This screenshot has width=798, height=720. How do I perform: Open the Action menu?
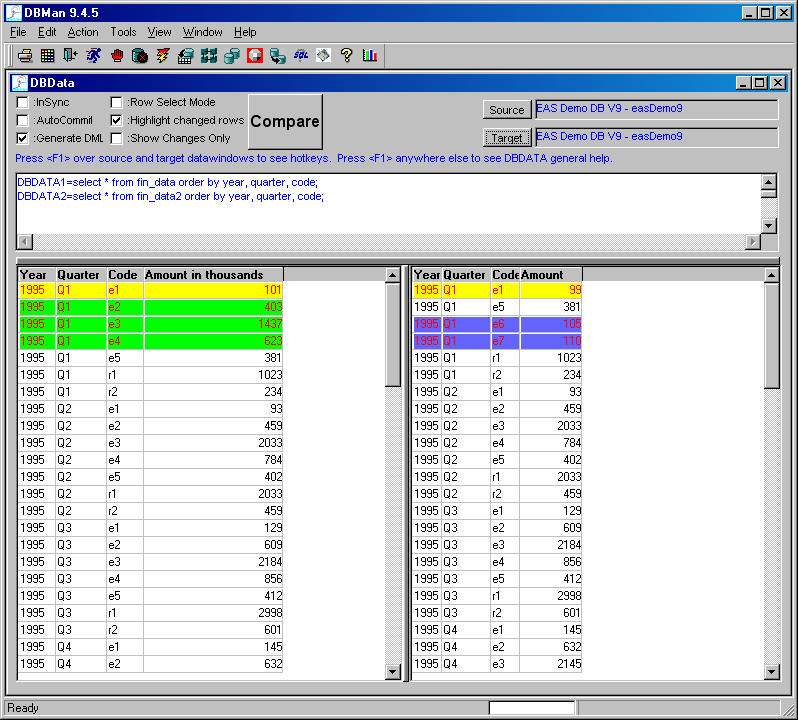[x=83, y=32]
